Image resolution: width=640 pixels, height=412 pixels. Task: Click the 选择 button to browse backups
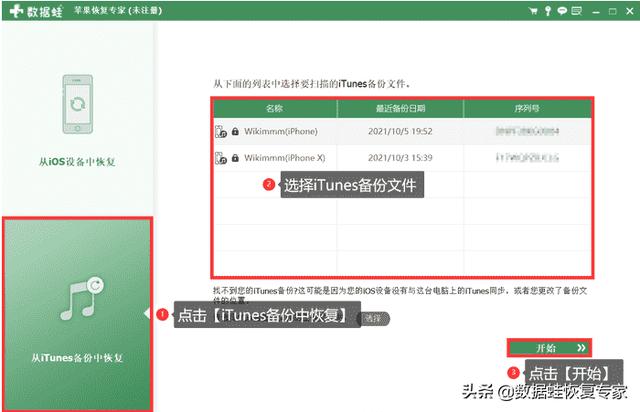373,318
